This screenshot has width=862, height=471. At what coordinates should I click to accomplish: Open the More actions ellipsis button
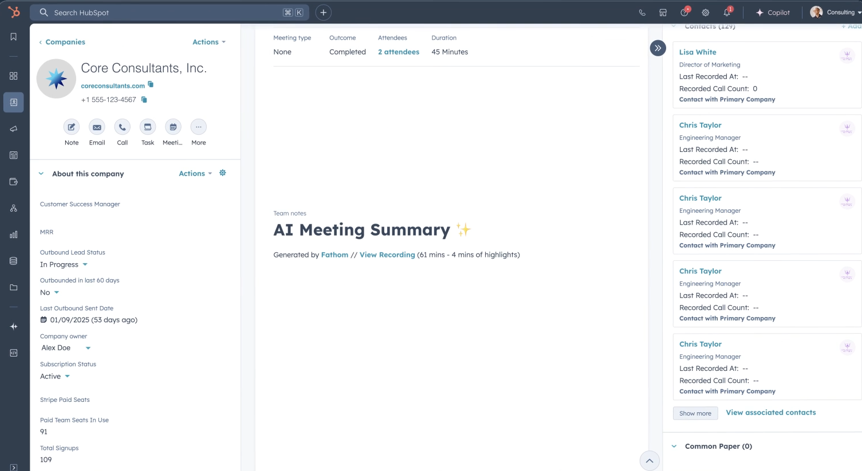198,127
